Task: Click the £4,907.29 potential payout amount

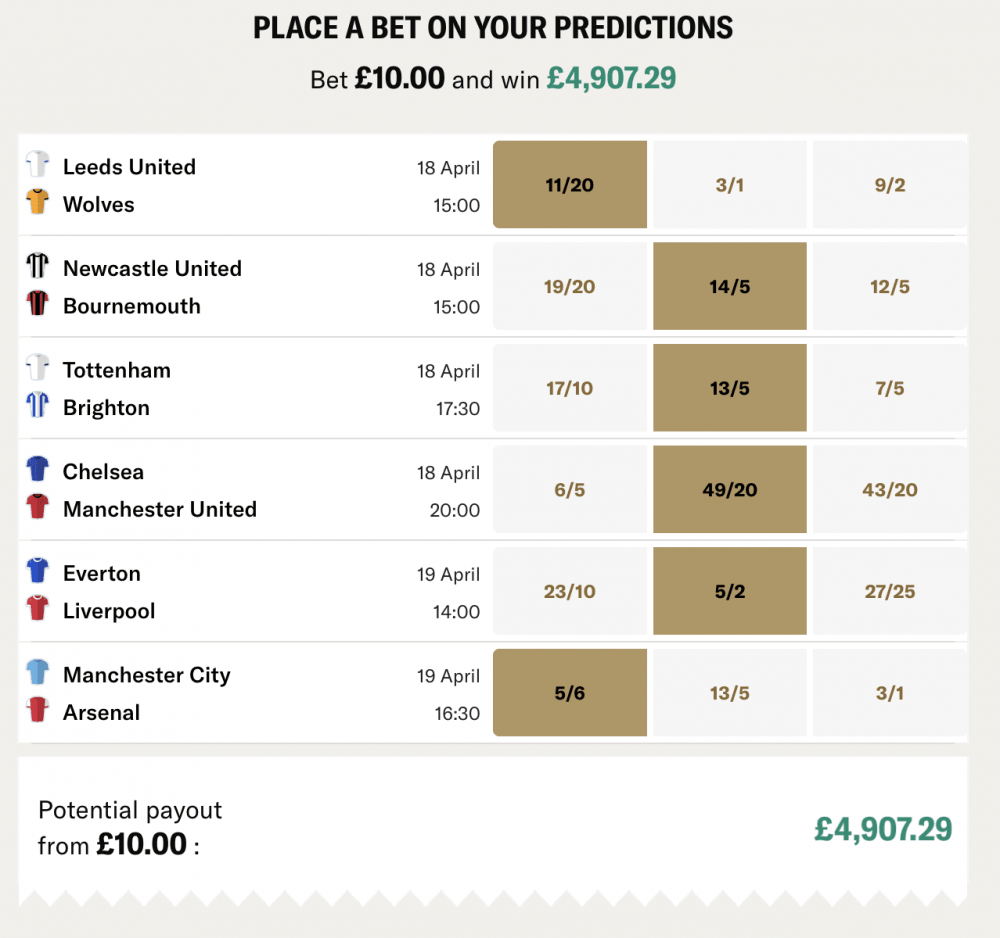Action: [881, 830]
